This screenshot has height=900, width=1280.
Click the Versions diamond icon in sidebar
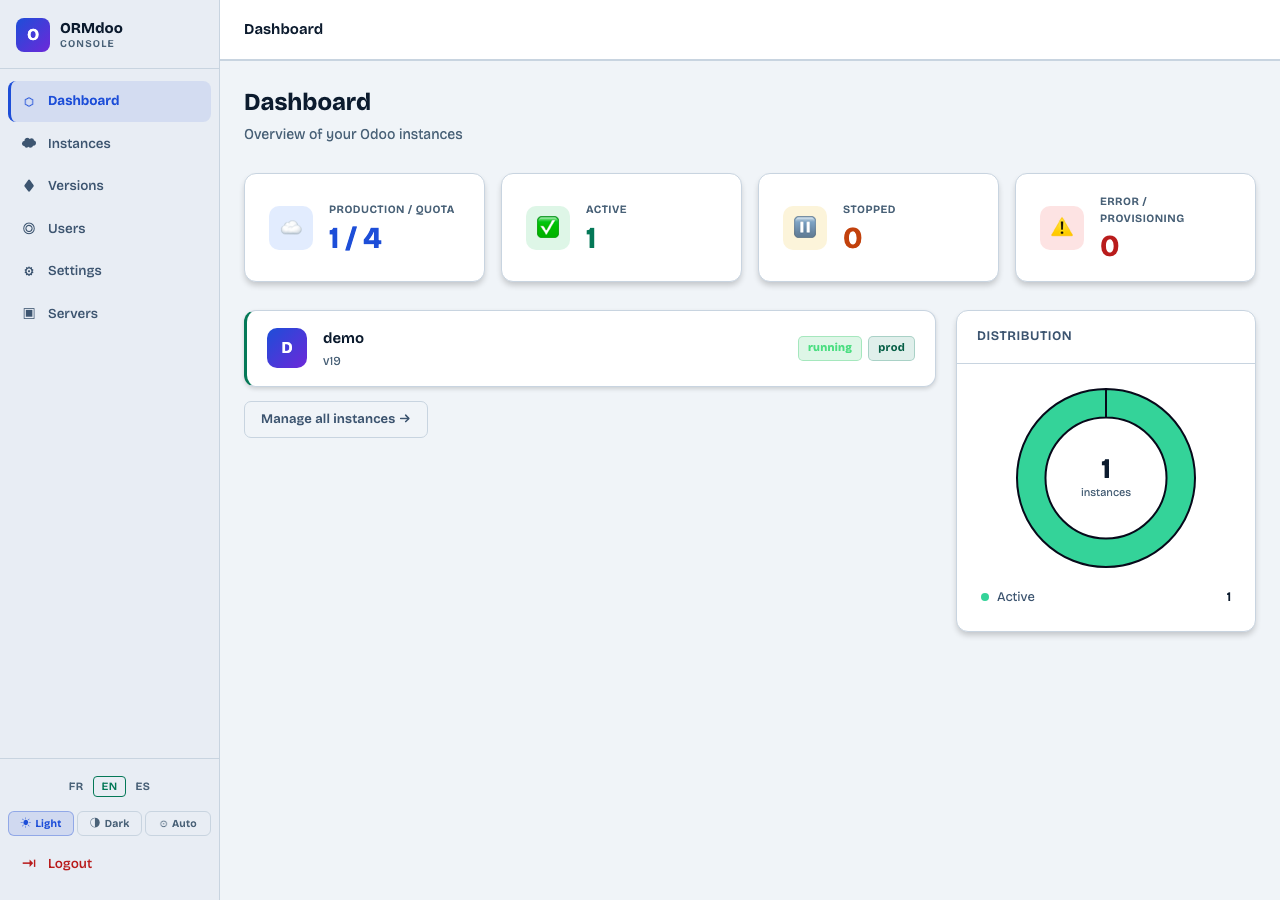(x=29, y=186)
